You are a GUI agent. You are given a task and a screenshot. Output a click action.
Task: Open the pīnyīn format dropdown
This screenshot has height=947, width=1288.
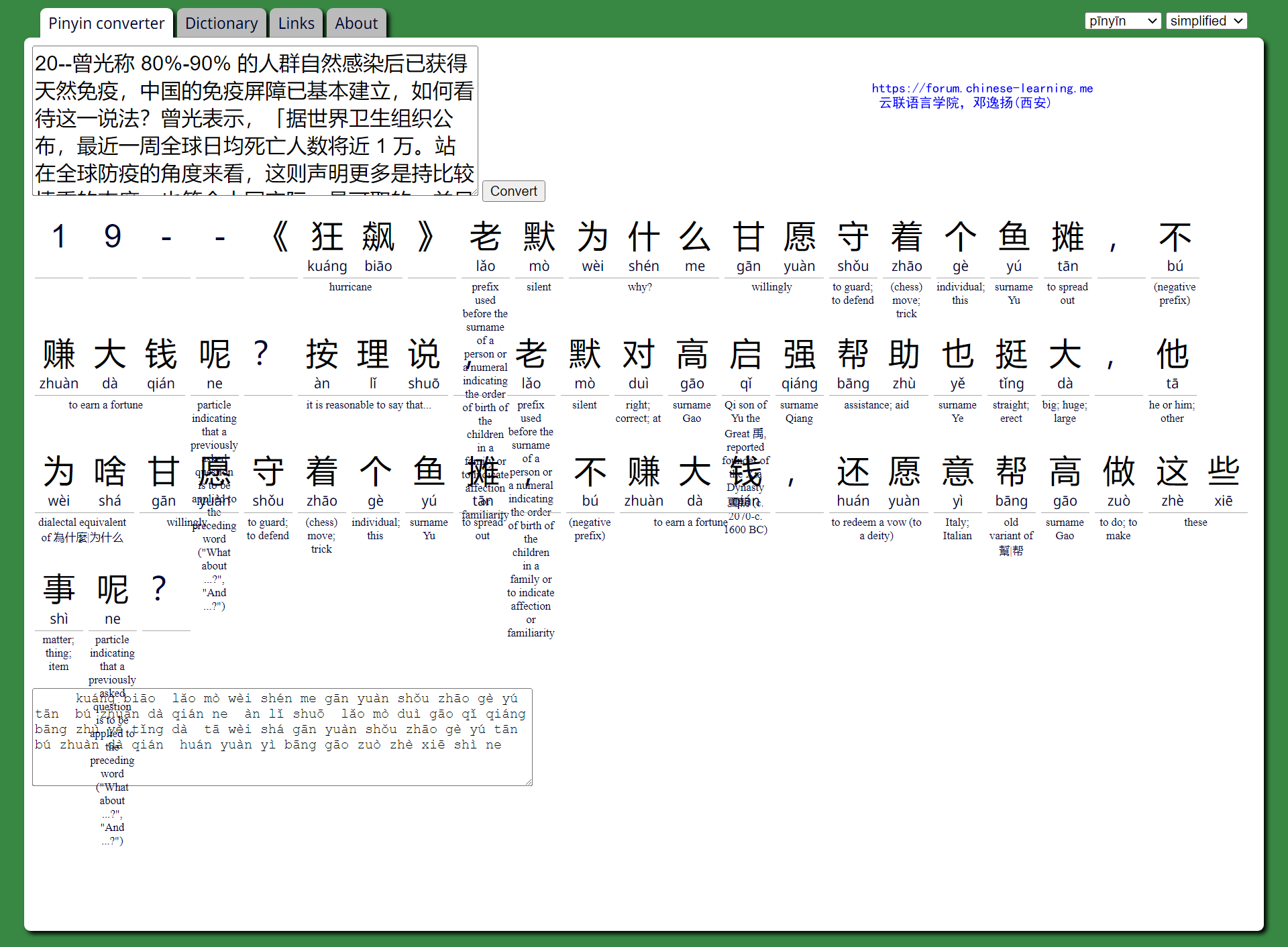(1122, 21)
